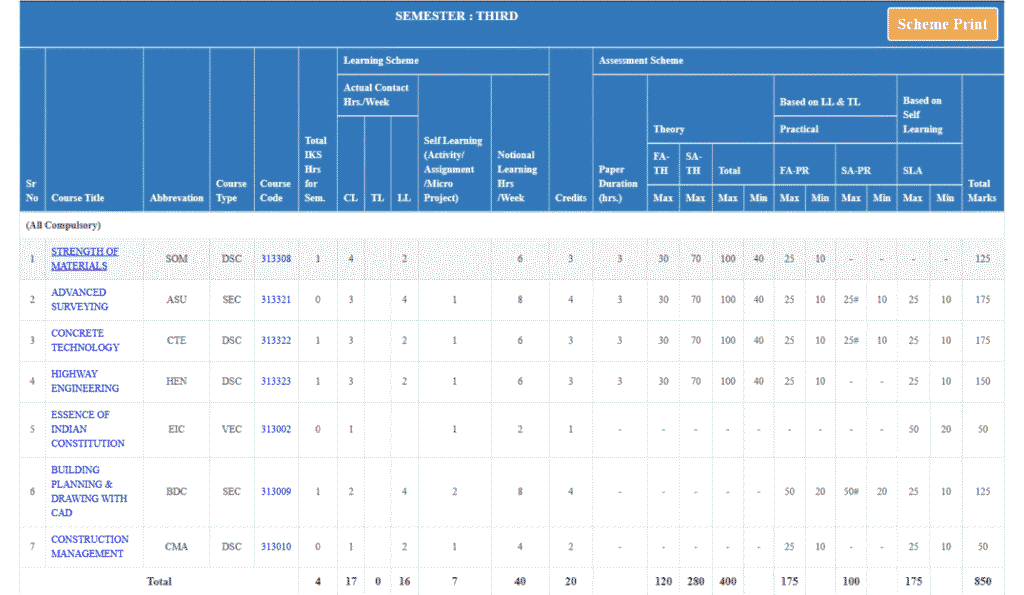The width and height of the screenshot is (1024, 595).
Task: Open course code 313009 link
Action: [276, 491]
